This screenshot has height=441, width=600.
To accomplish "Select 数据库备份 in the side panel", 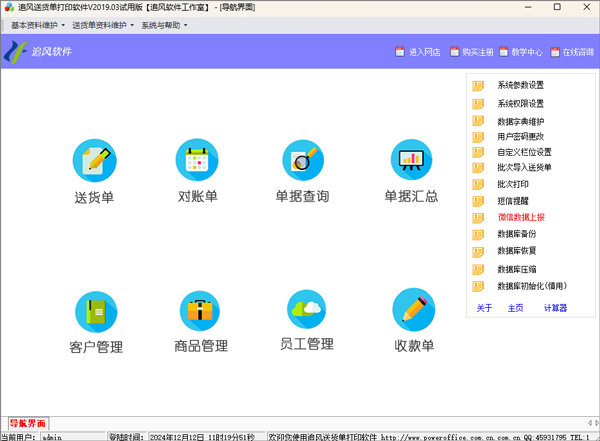I will (517, 234).
